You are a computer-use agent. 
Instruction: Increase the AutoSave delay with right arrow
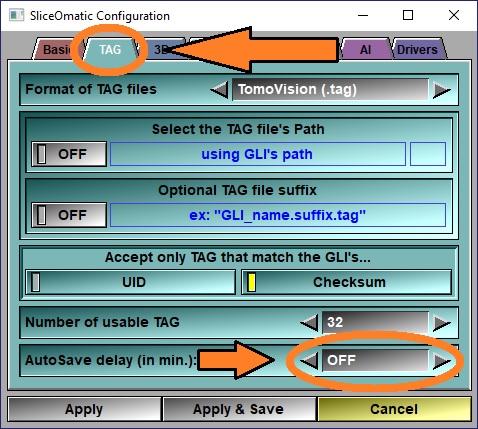[442, 361]
